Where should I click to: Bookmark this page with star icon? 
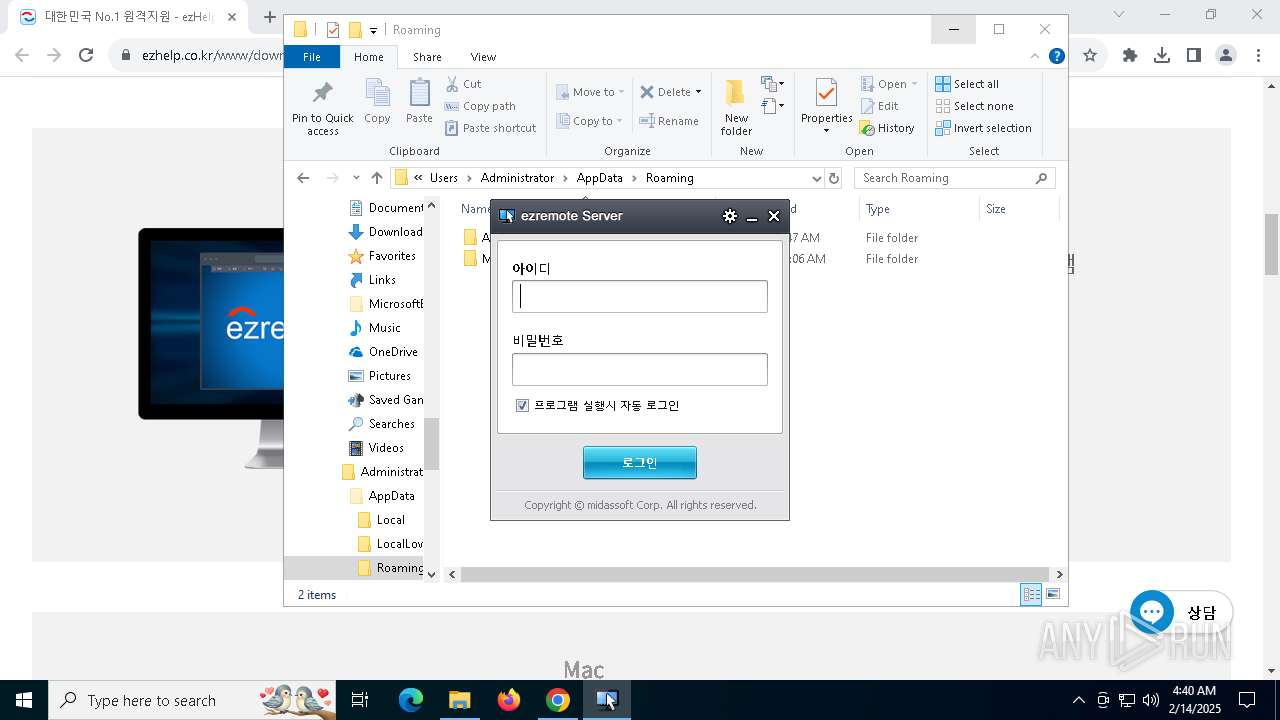click(1090, 55)
